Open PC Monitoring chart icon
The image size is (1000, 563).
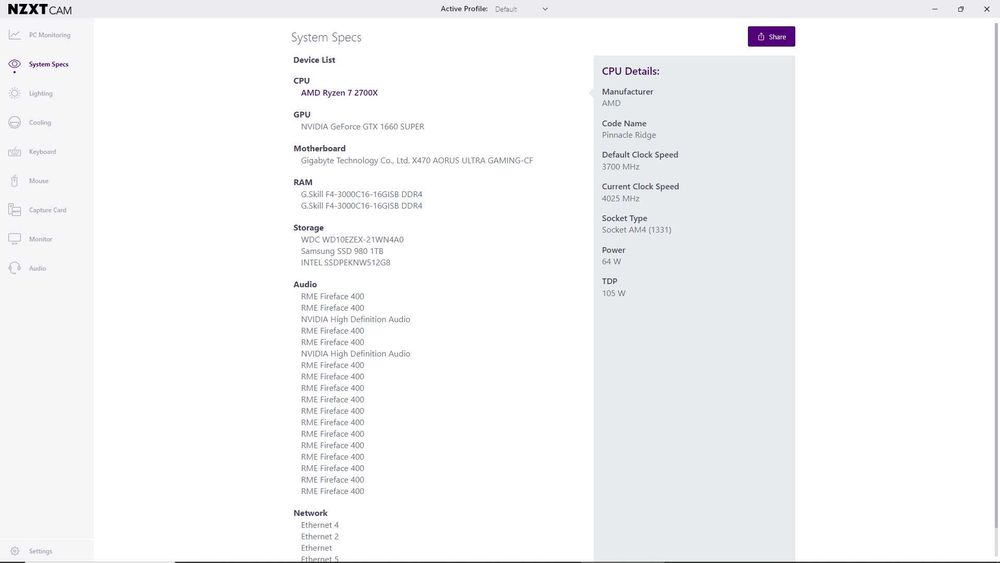click(x=14, y=34)
